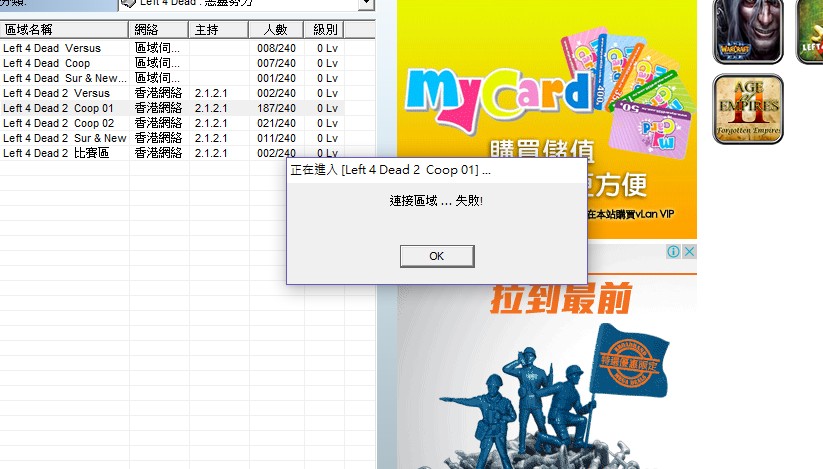This screenshot has width=823, height=469.
Task: Sort by 人數 column header
Action: [x=276, y=30]
